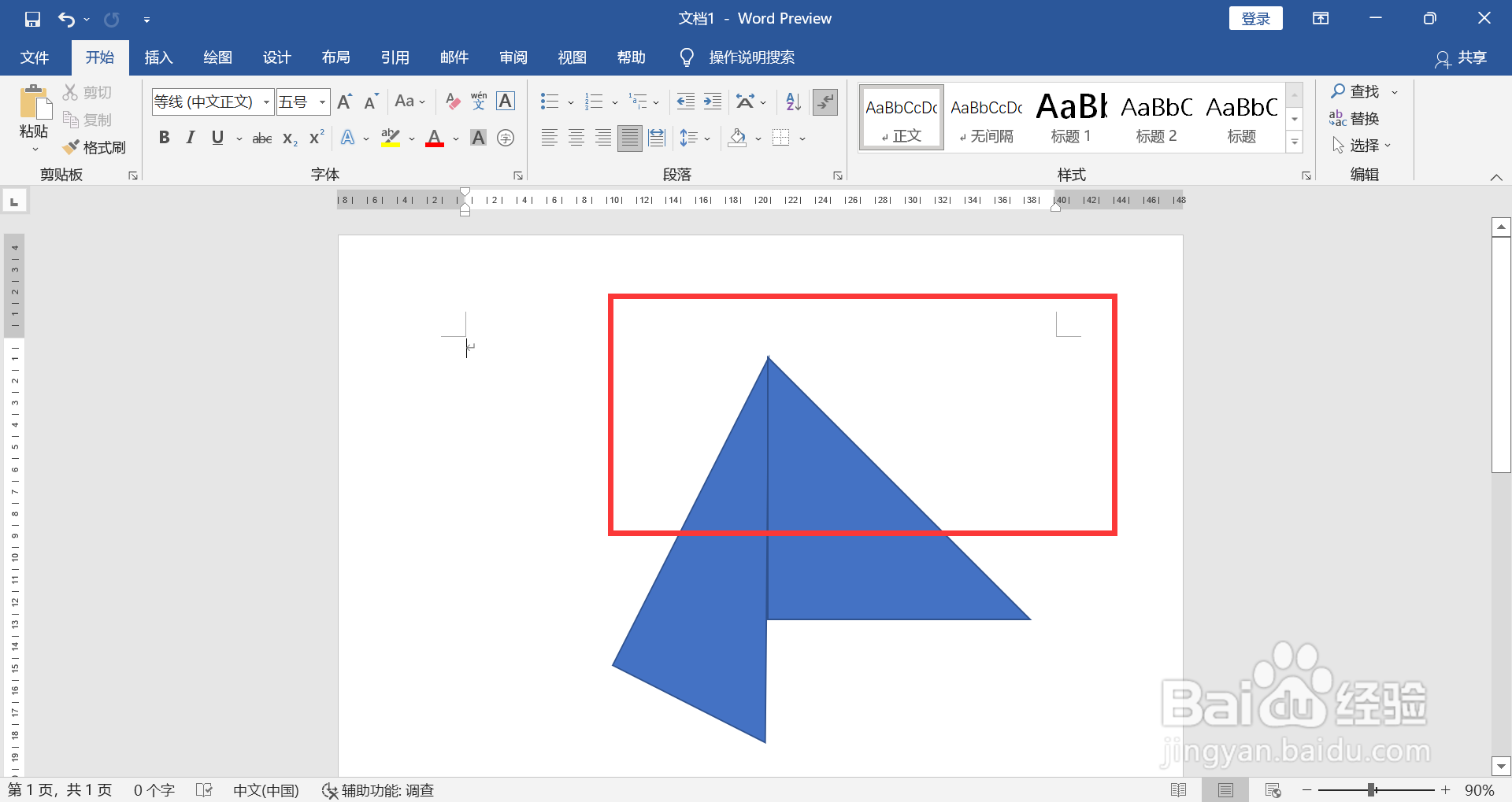
Task: Toggle superscript formatting
Action: [317, 138]
